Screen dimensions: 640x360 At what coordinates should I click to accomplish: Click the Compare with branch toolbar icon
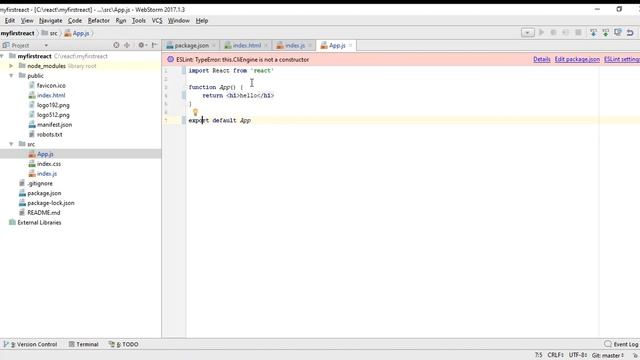click(618, 32)
